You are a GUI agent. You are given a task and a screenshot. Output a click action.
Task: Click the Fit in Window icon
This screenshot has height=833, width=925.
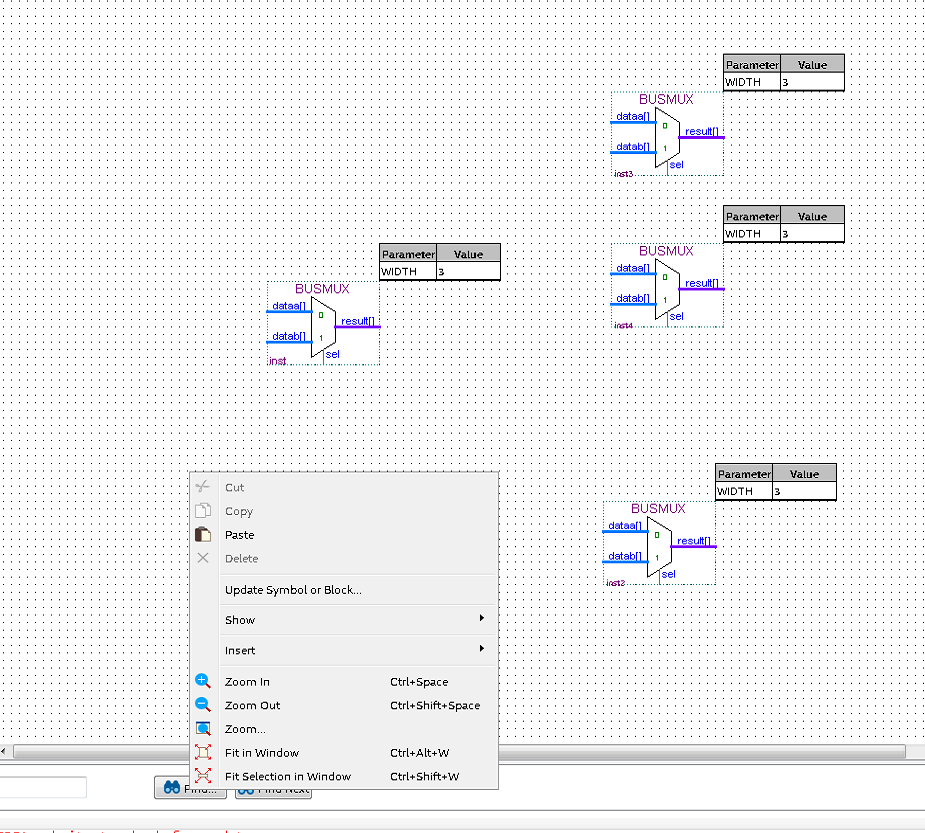click(x=202, y=752)
